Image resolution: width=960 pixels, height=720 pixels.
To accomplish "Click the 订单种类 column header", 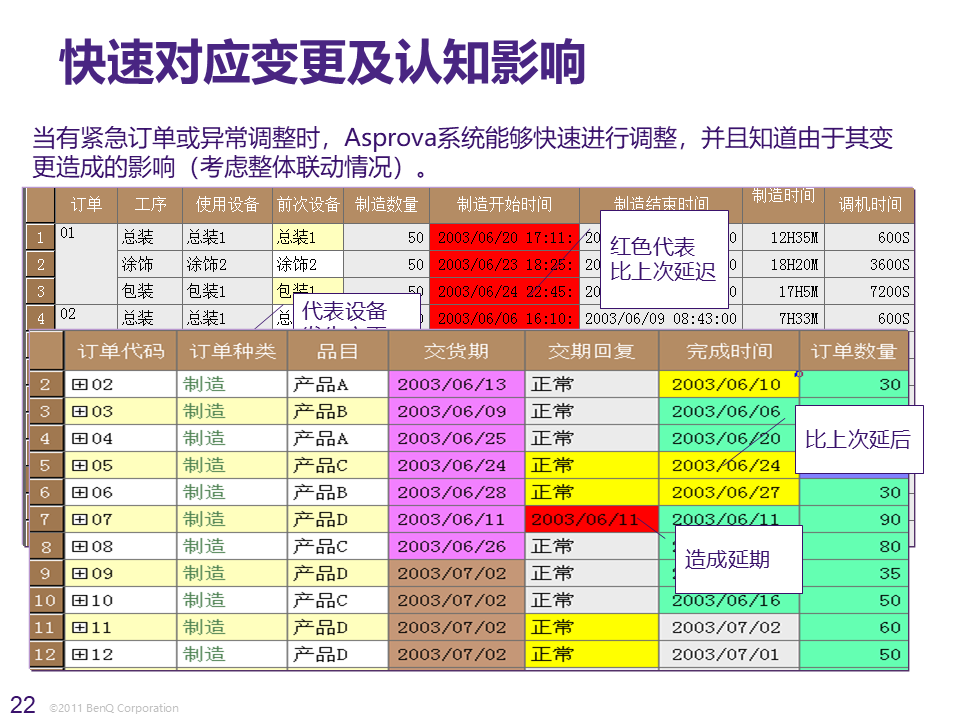I will (x=232, y=351).
